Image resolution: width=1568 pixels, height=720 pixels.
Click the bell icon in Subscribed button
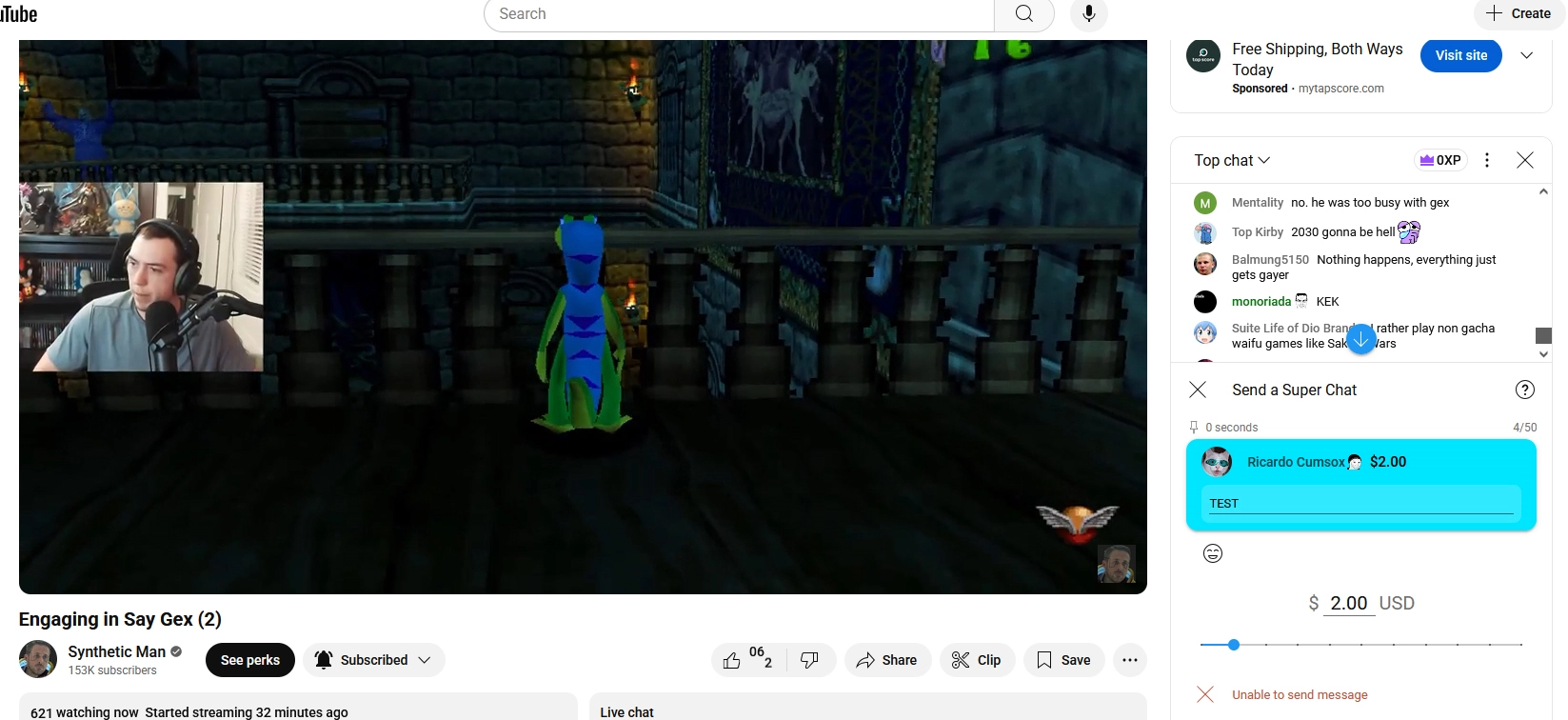(x=324, y=660)
